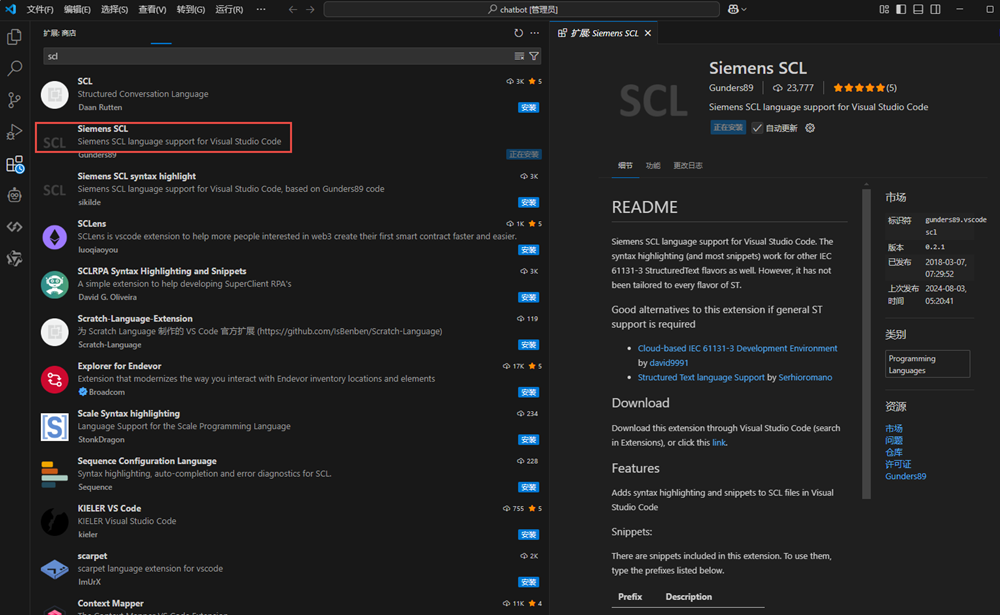Install the Scratch-Language-Extension
Image resolution: width=1000 pixels, height=615 pixels.
point(529,345)
